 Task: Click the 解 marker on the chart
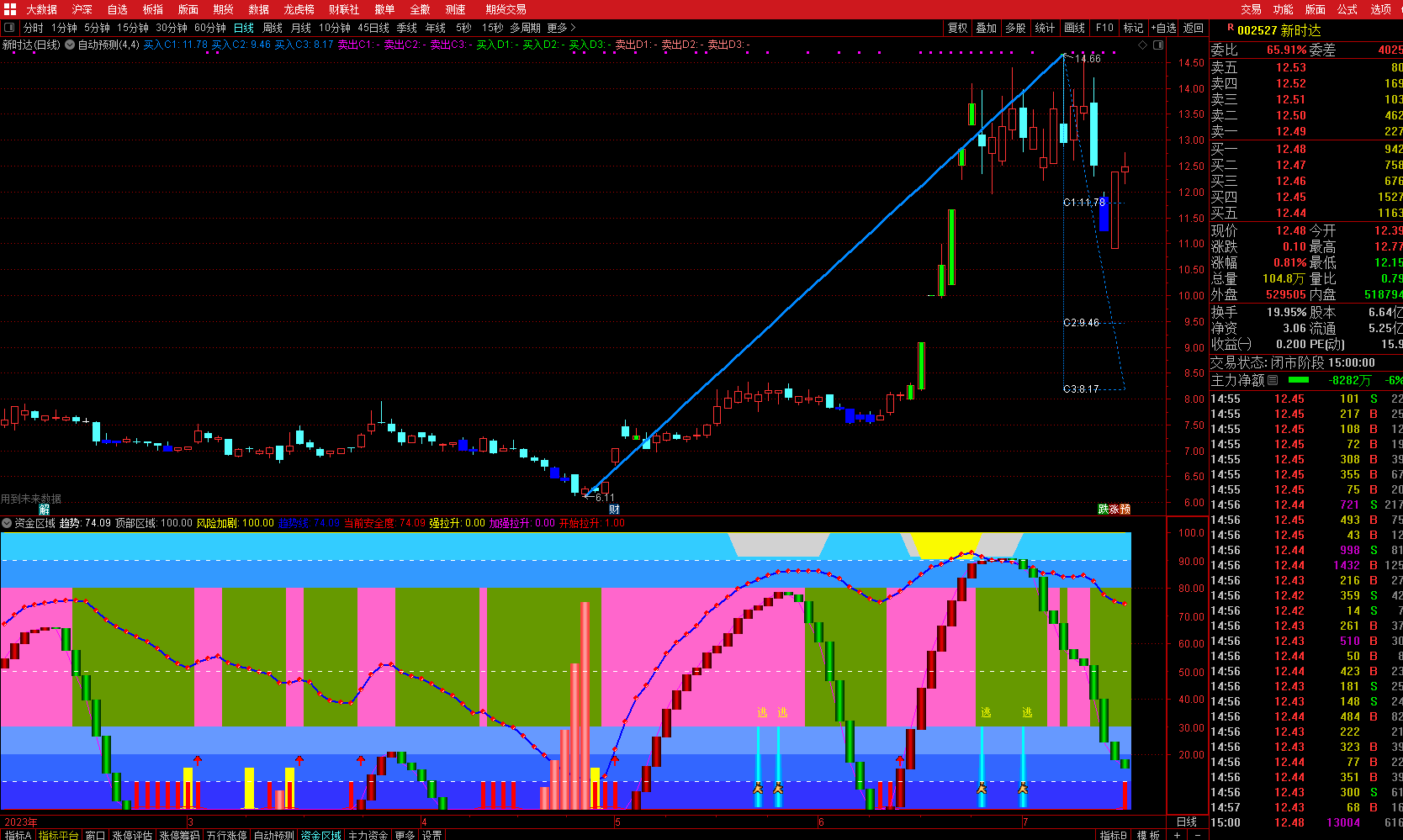(x=44, y=509)
